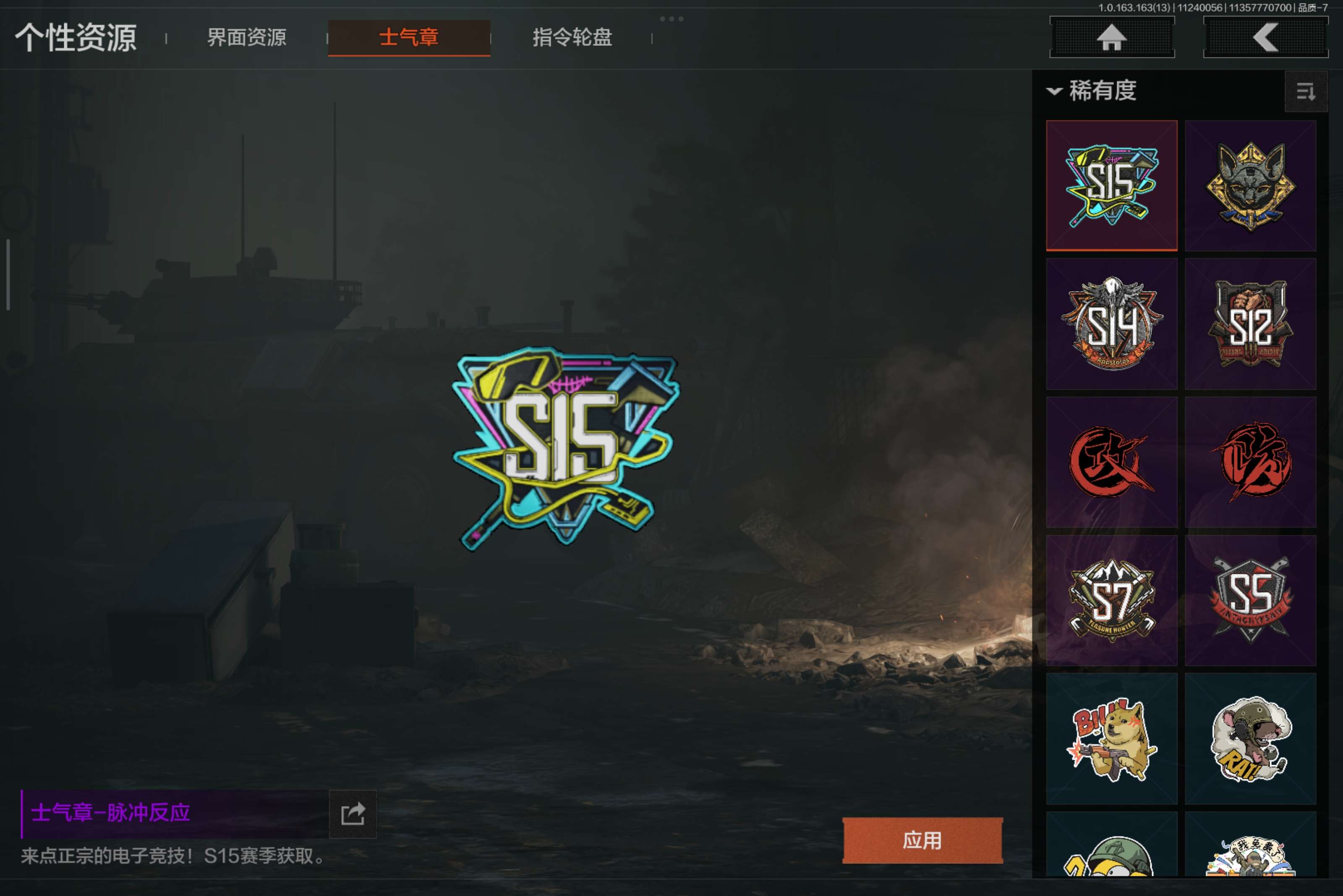This screenshot has height=896, width=1343.
Task: Switch to the 界面资源 tab
Action: point(246,38)
